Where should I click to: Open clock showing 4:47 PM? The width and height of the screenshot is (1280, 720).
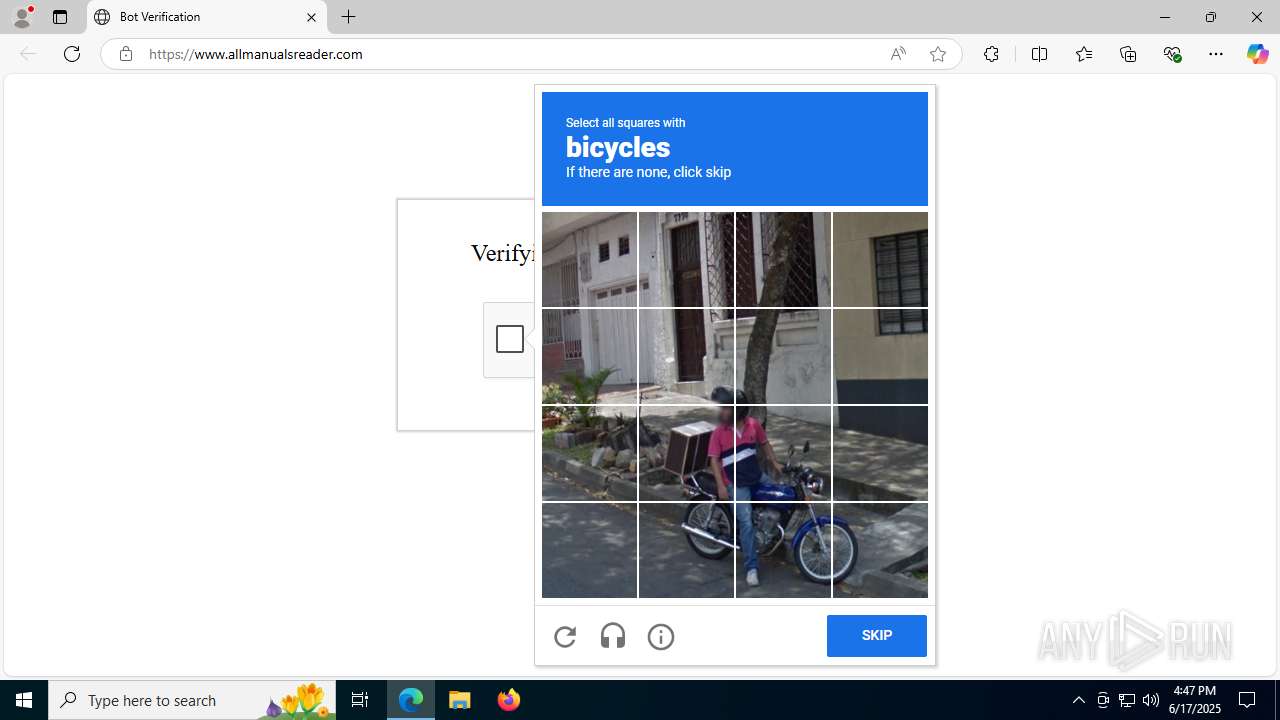1196,700
